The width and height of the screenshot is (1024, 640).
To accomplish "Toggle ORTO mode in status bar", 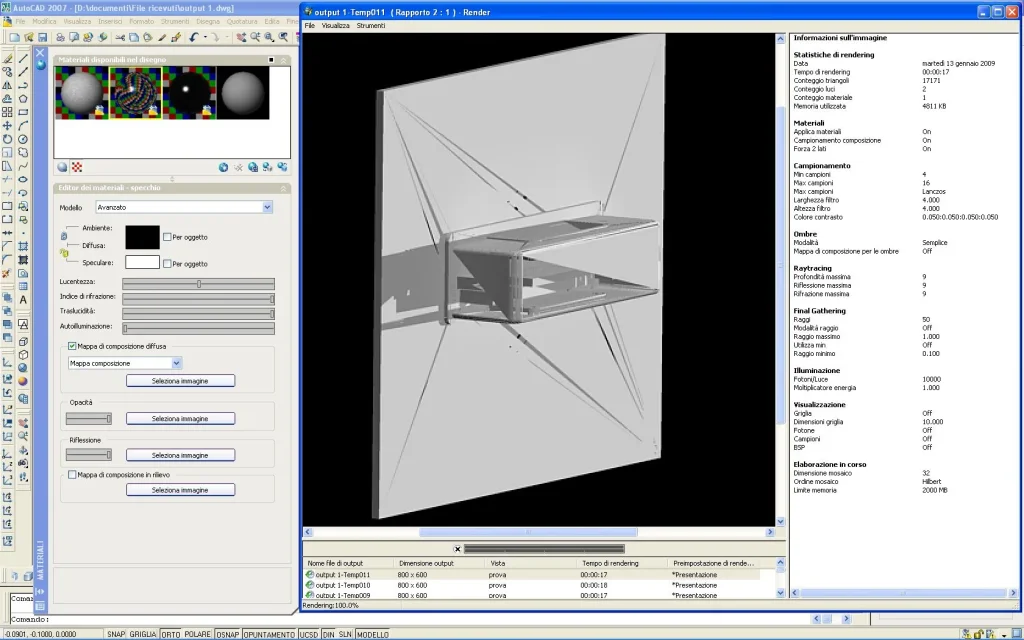I will pyautogui.click(x=170, y=634).
